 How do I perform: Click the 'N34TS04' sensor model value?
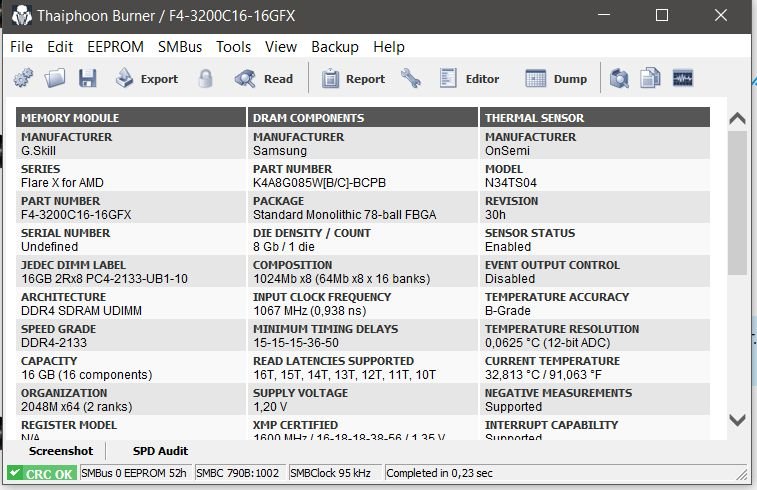(510, 182)
